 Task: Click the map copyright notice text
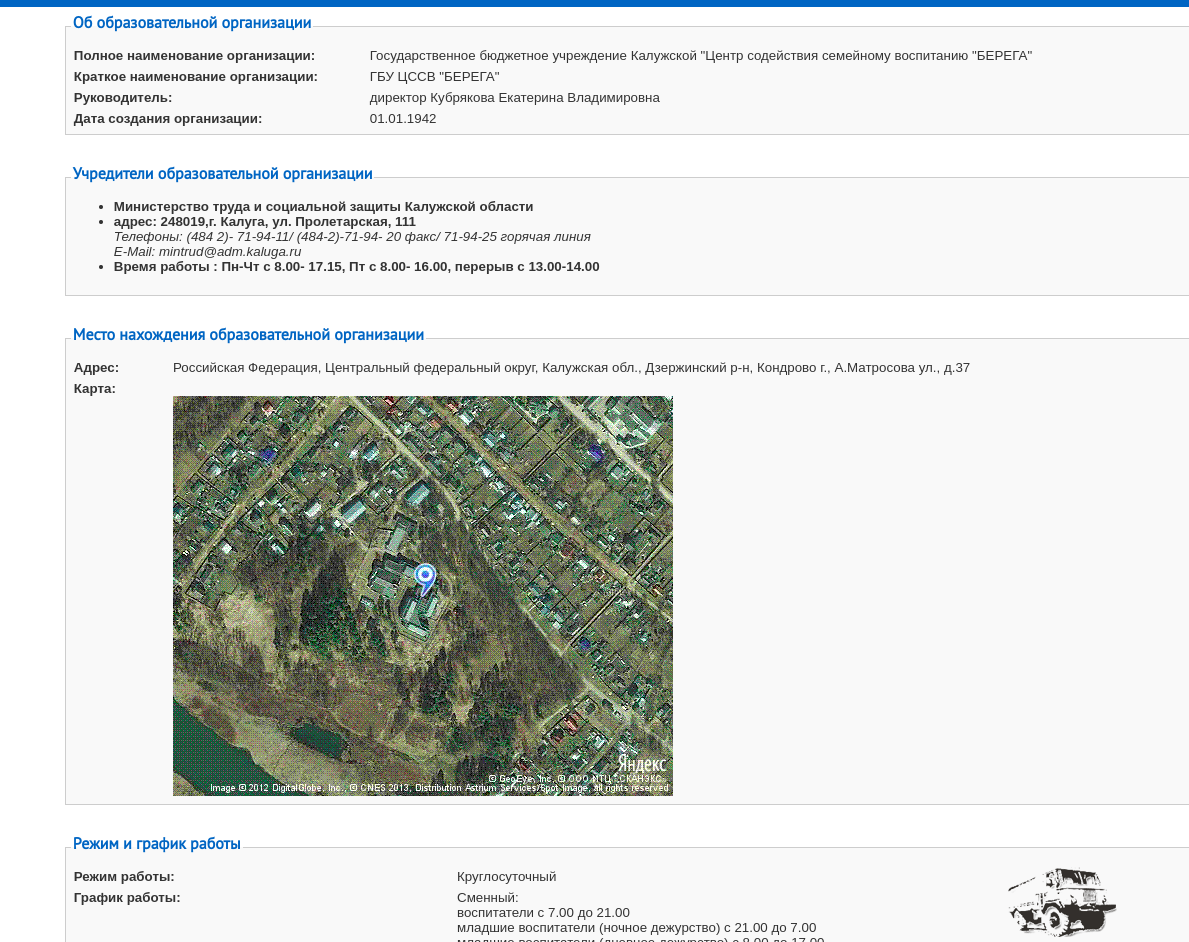pyautogui.click(x=439, y=783)
